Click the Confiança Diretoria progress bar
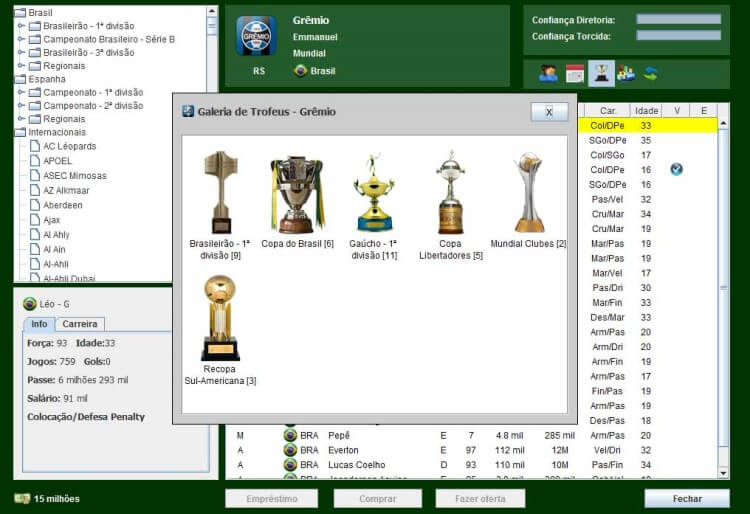750x514 pixels. pos(678,19)
